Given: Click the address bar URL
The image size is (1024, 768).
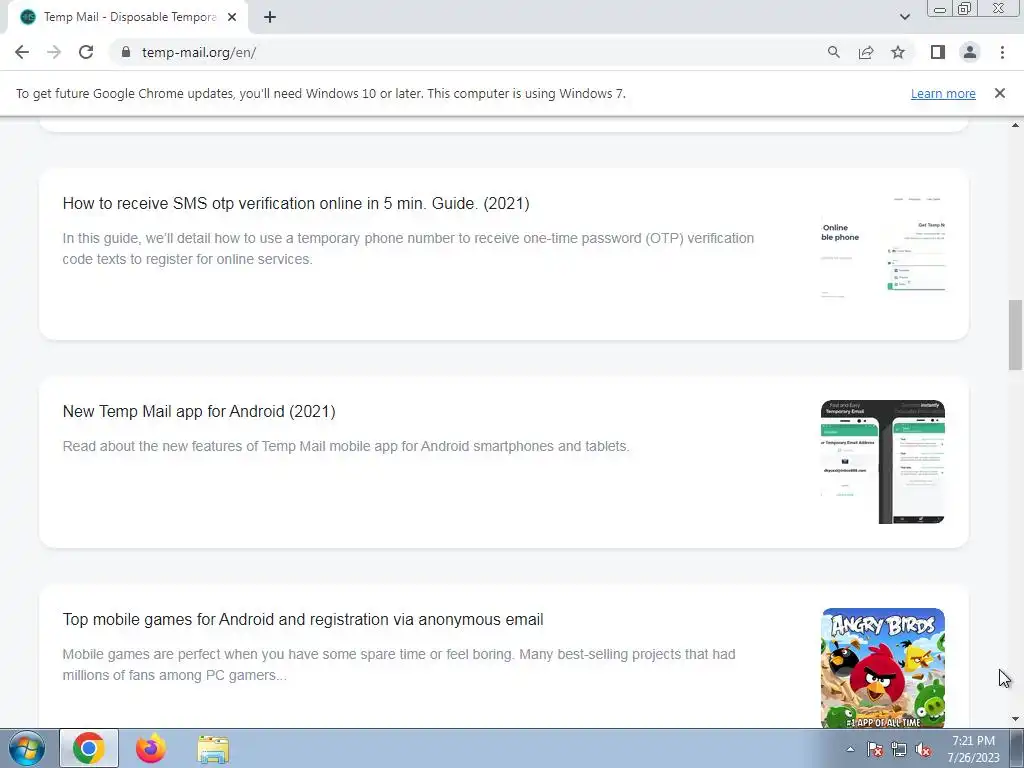Looking at the screenshot, I should pos(199,52).
